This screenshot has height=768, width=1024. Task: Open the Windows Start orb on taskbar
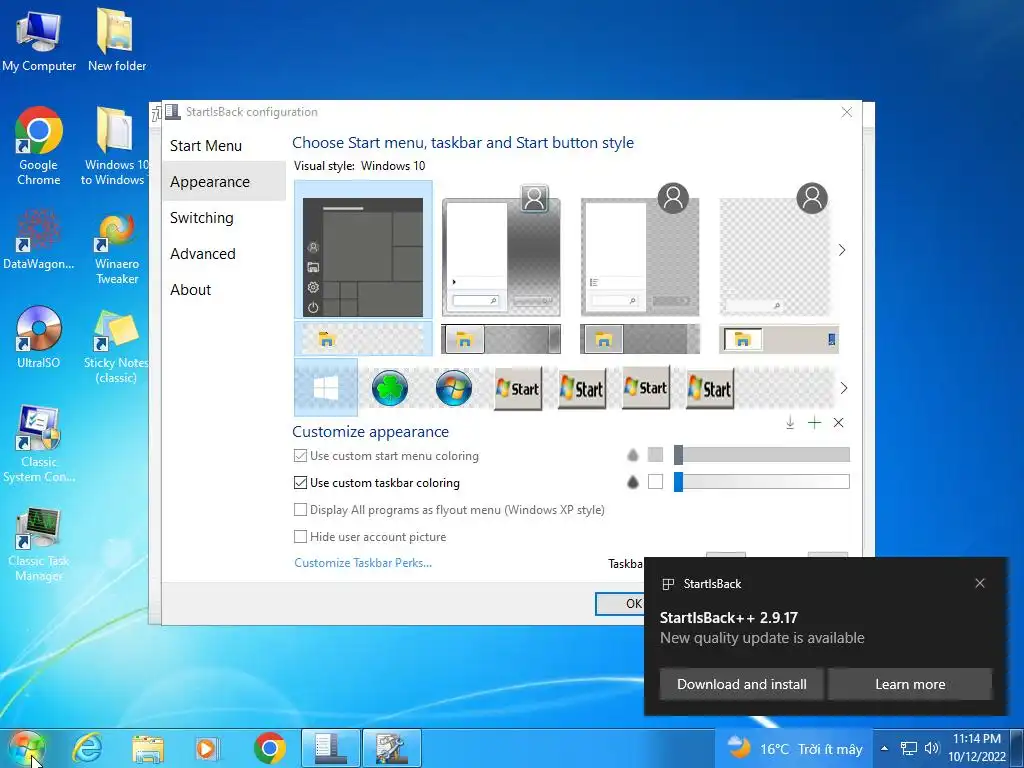[x=27, y=748]
